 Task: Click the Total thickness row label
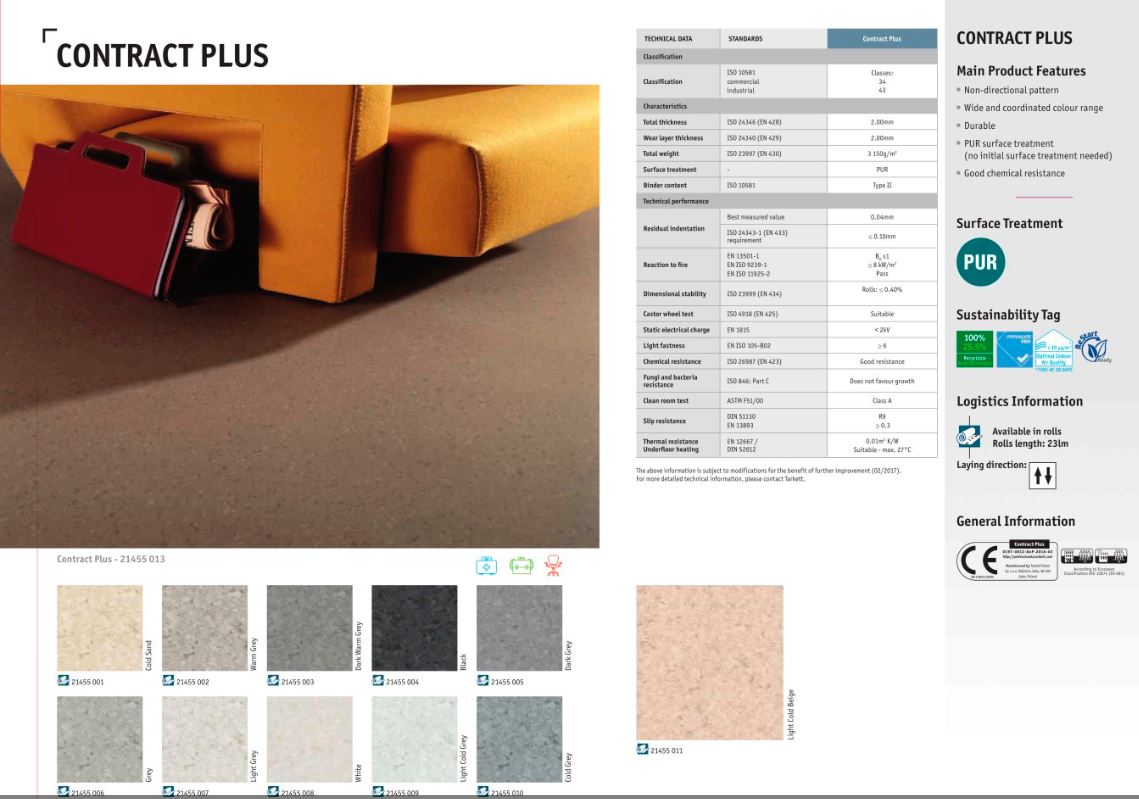coord(665,122)
